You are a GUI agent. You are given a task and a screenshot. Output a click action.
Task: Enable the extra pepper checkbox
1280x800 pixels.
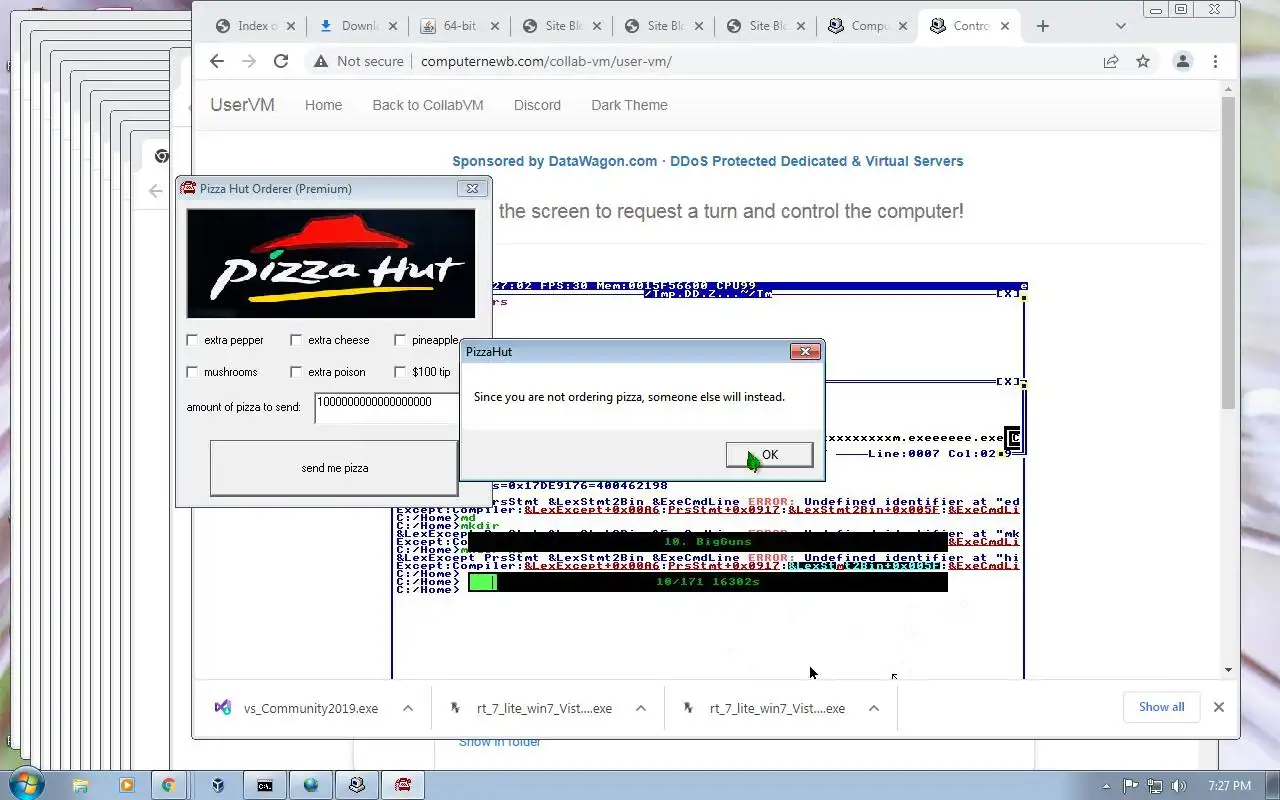192,340
